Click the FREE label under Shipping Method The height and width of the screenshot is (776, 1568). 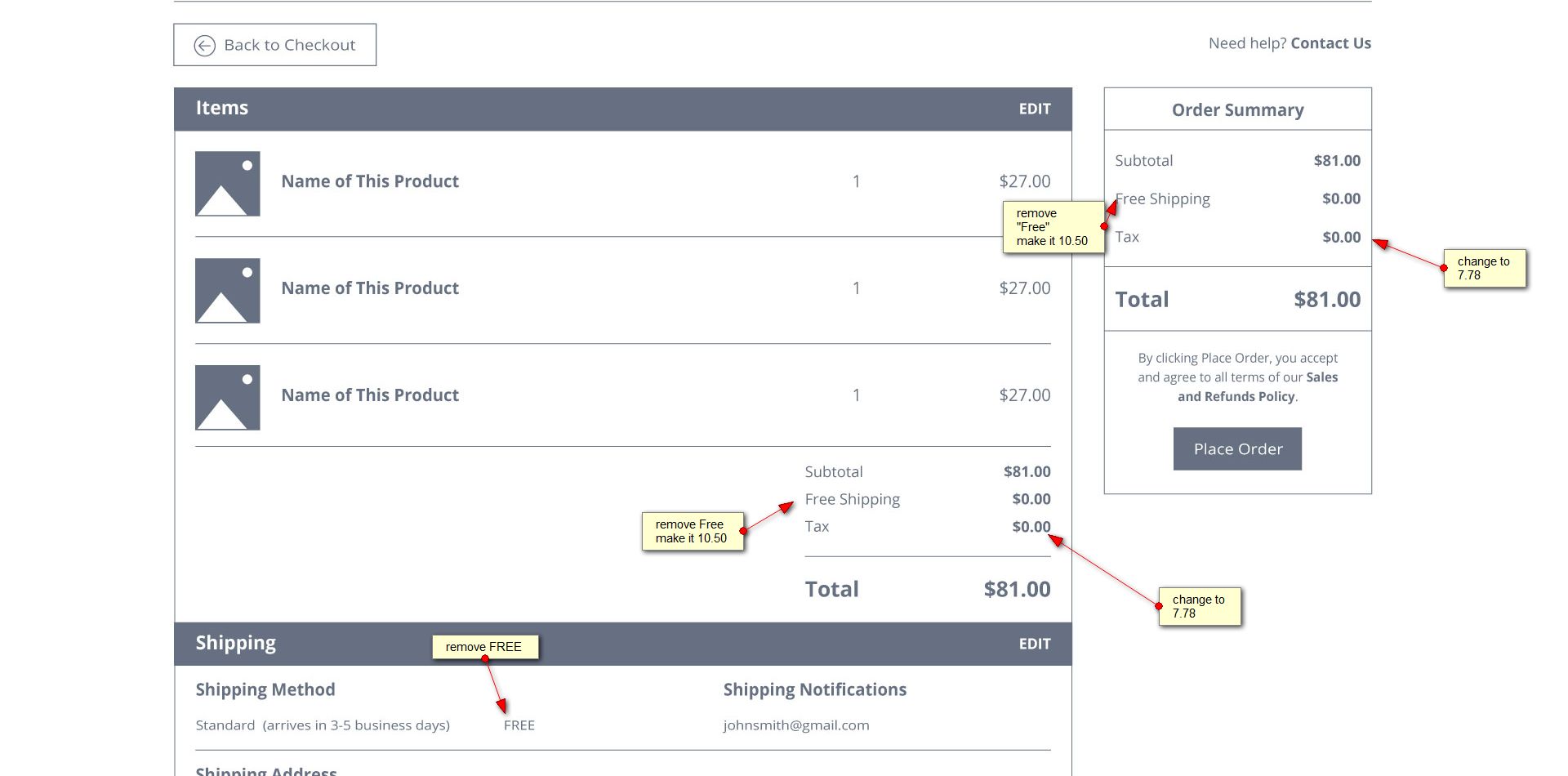(x=519, y=725)
